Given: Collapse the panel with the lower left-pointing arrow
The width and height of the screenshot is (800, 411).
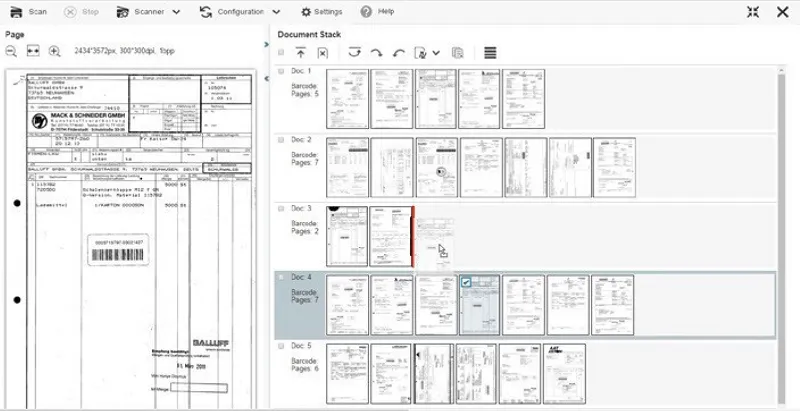Looking at the screenshot, I should [266, 79].
